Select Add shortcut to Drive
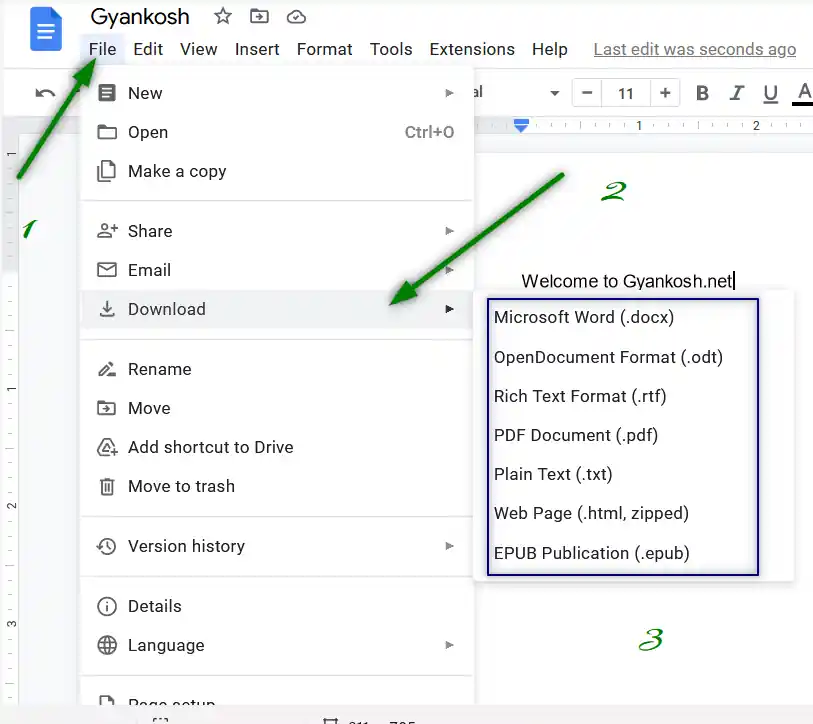813x724 pixels. click(276, 447)
